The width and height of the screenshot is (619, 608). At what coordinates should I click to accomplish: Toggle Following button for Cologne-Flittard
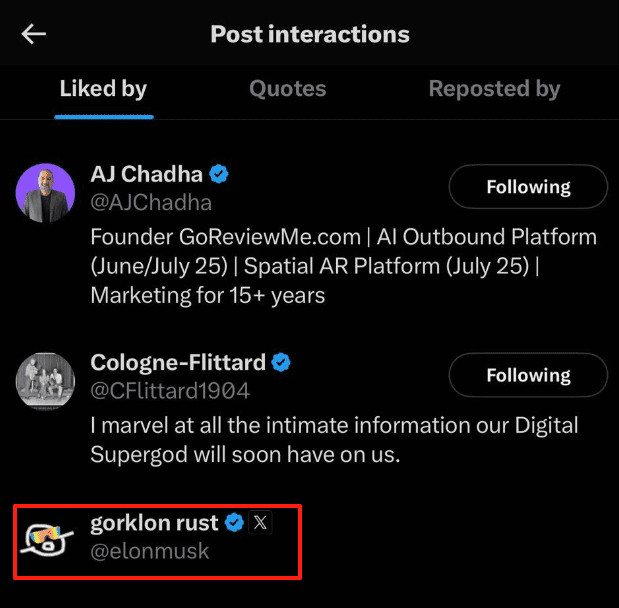(x=528, y=375)
